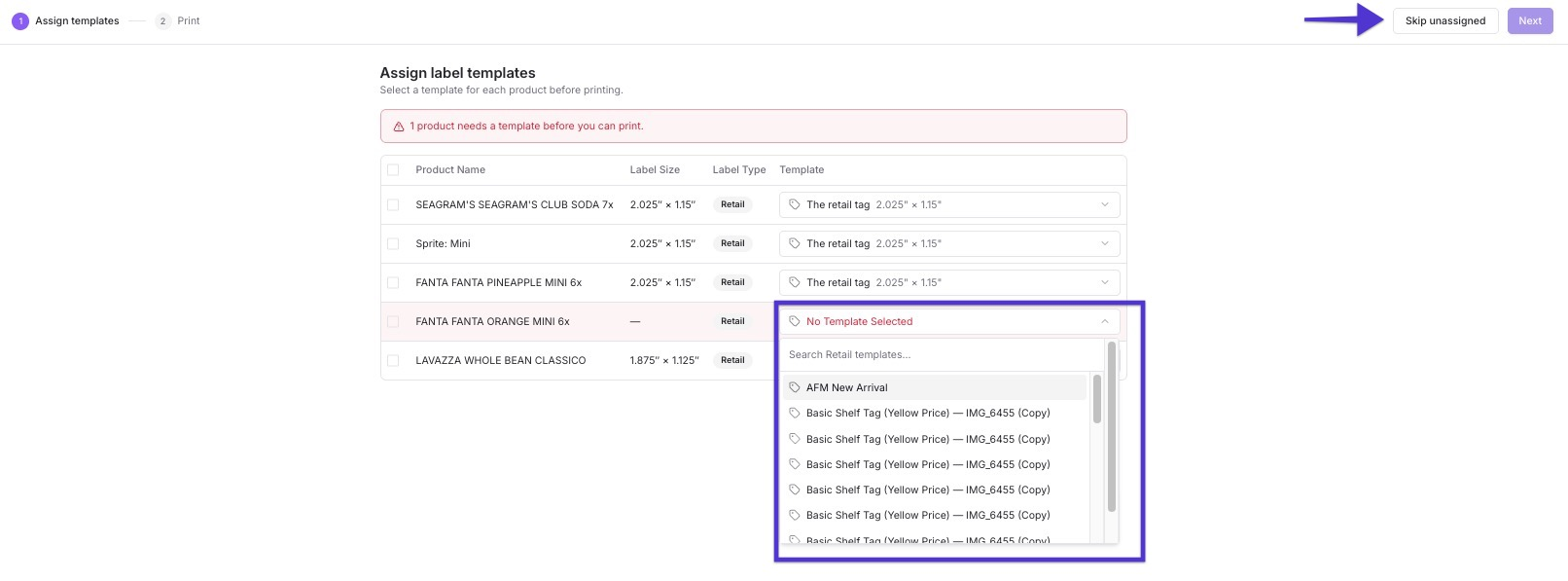1568x581 pixels.
Task: Click the Retail badge in the FANTA PINEAPPLE row
Action: click(x=732, y=282)
